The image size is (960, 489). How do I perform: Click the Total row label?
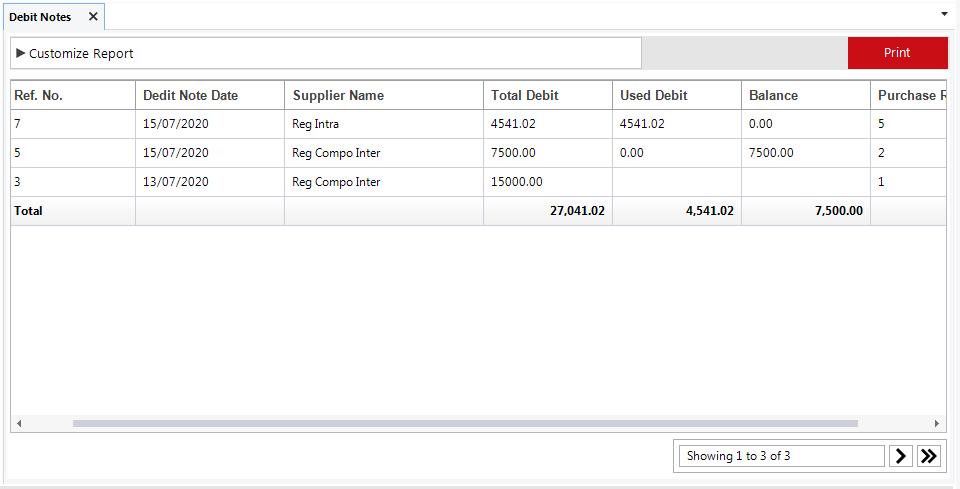tap(28, 211)
